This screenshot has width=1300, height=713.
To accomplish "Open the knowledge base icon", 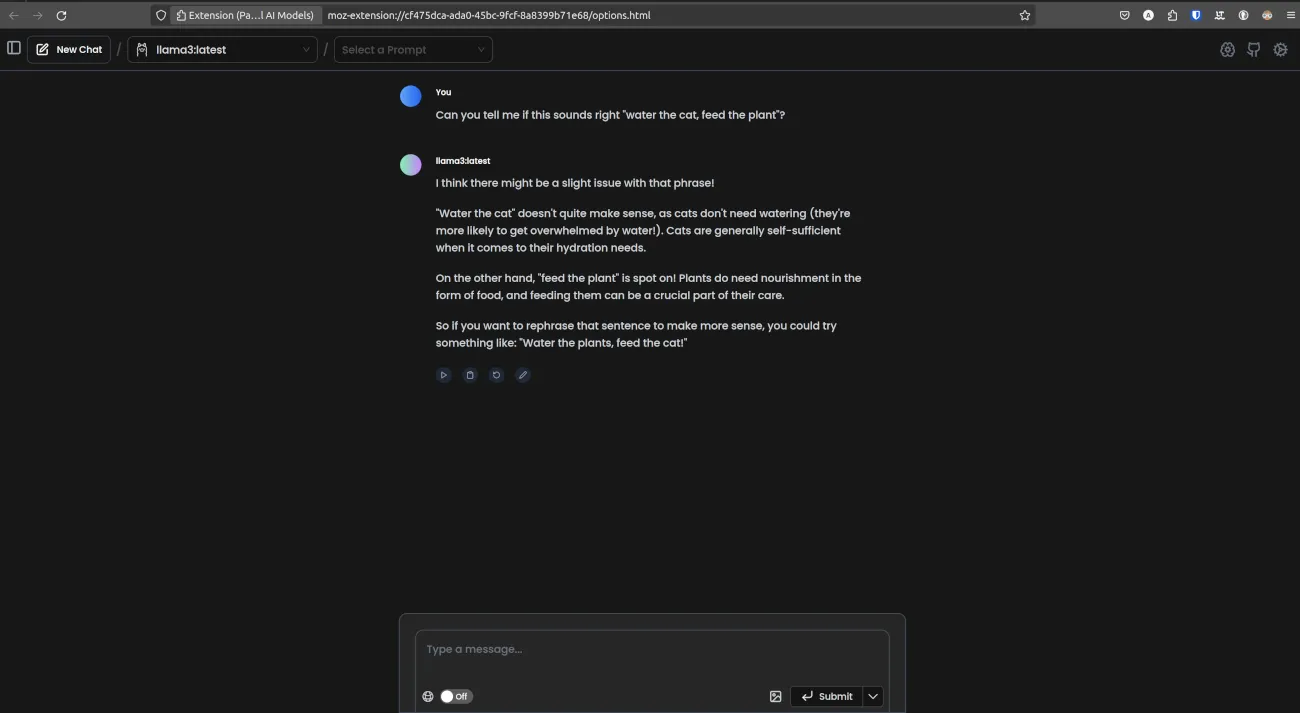I will (1227, 48).
